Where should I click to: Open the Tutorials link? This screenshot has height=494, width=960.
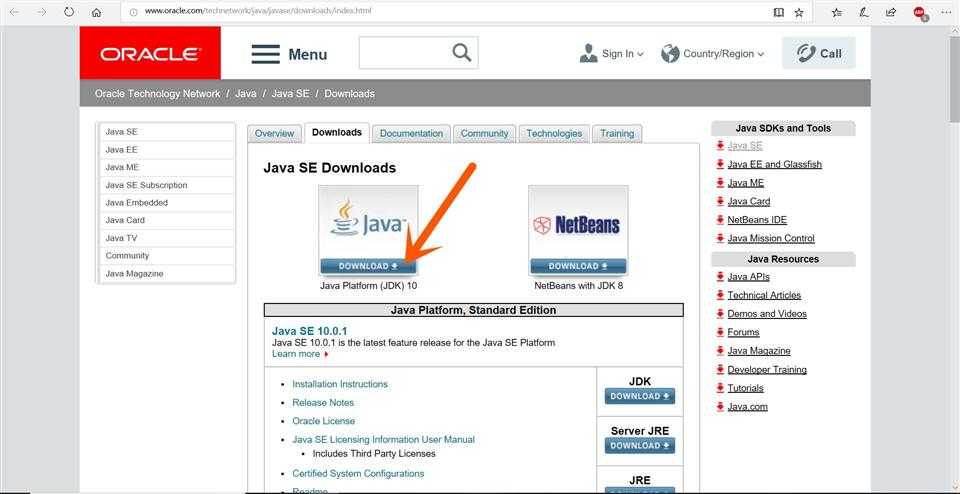coord(745,388)
